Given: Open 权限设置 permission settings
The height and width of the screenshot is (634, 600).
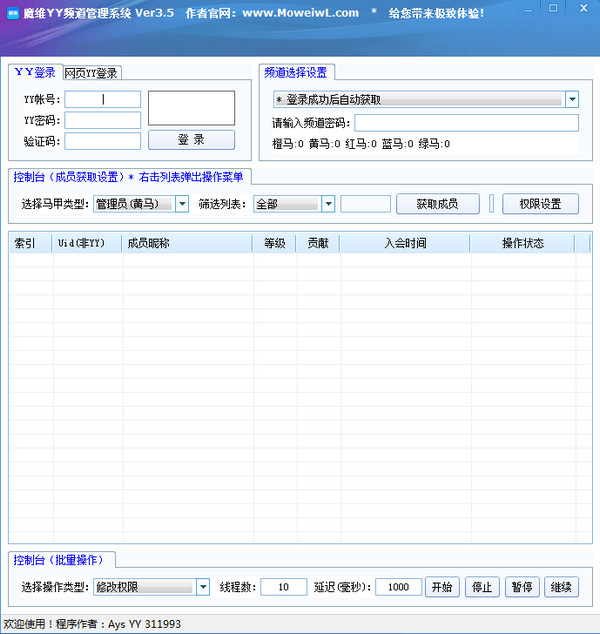Looking at the screenshot, I should (547, 204).
